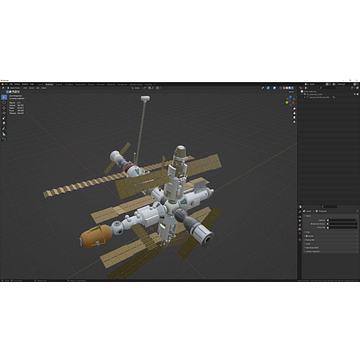Viewport: 360px width, 360px height.
Task: Click eyedropper beside the Camera field
Action: [x=356, y=220]
